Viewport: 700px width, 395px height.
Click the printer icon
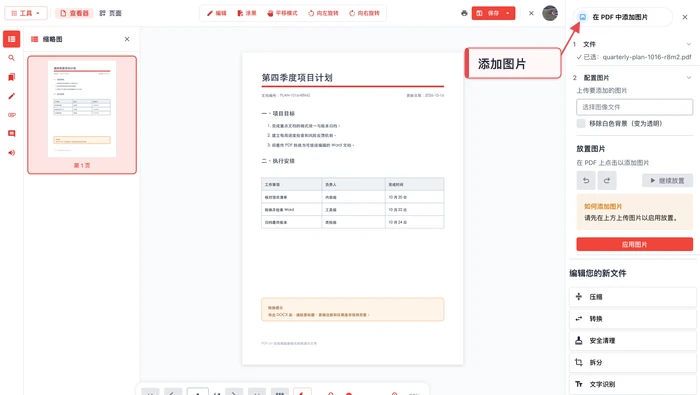[464, 13]
